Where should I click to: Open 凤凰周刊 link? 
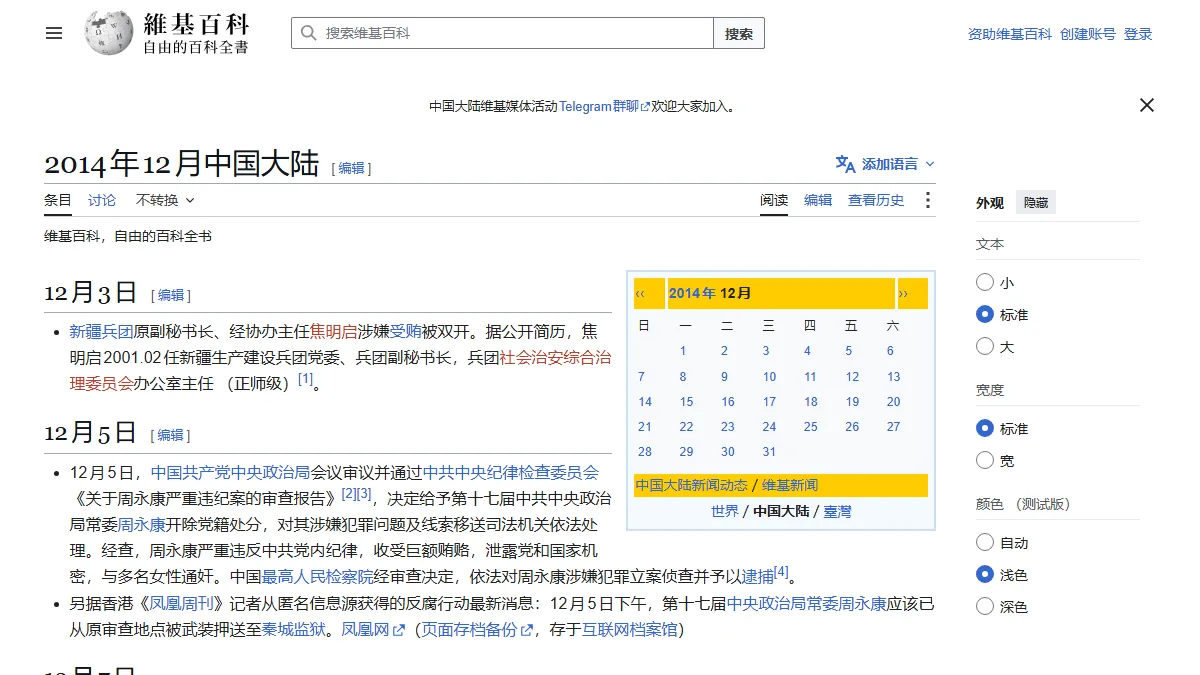pyautogui.click(x=181, y=603)
